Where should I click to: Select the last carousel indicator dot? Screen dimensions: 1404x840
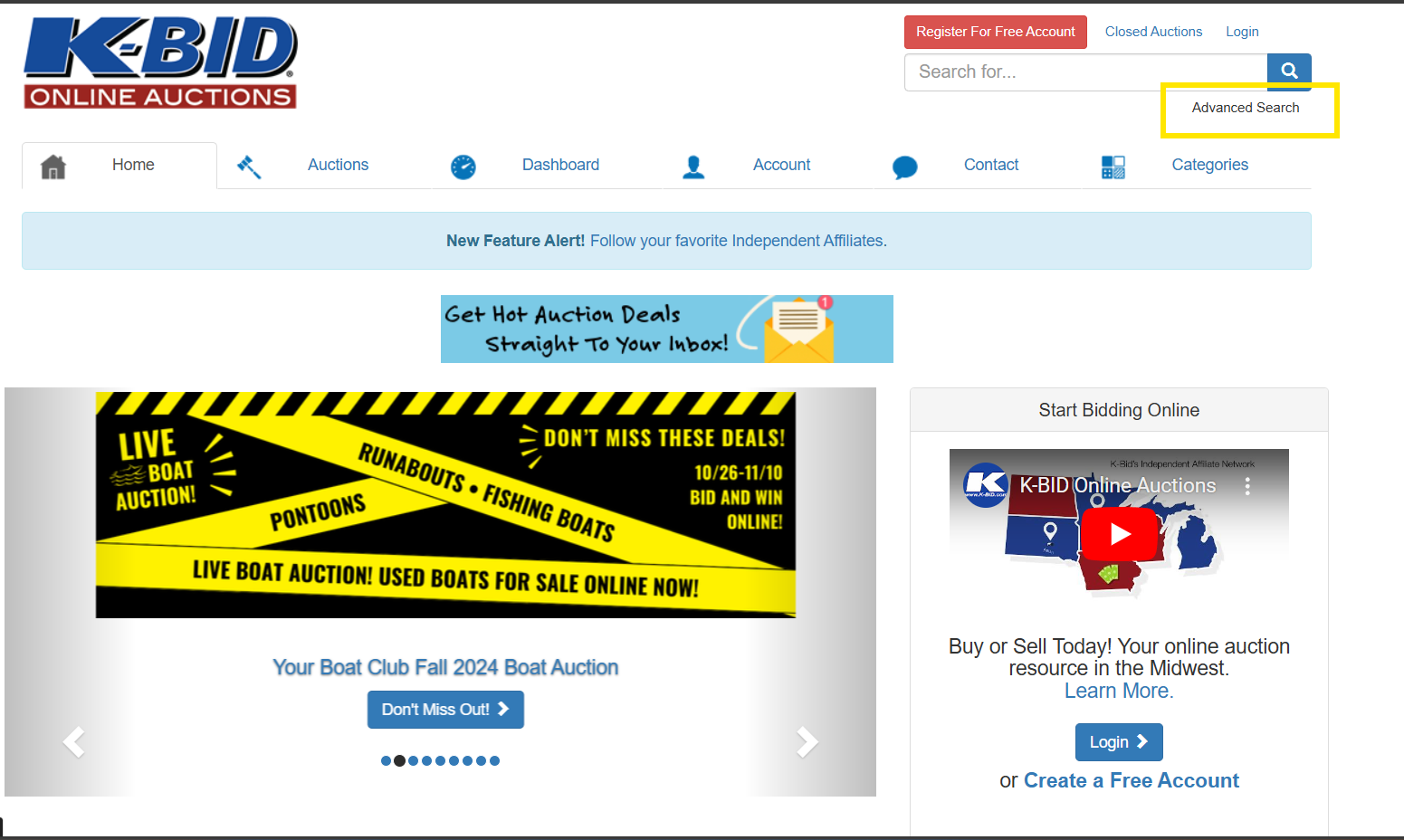click(x=495, y=761)
